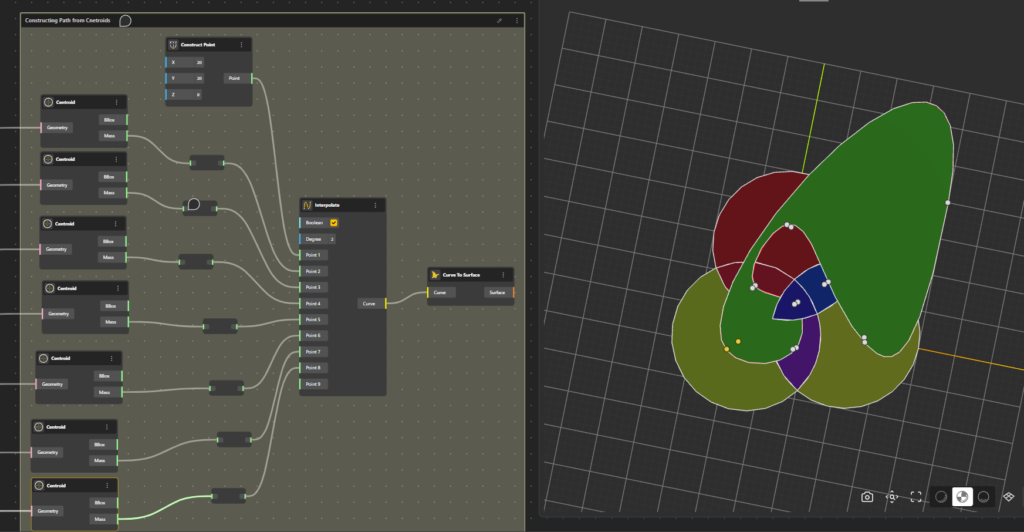Open the Construct Point node options menu

(x=243, y=45)
